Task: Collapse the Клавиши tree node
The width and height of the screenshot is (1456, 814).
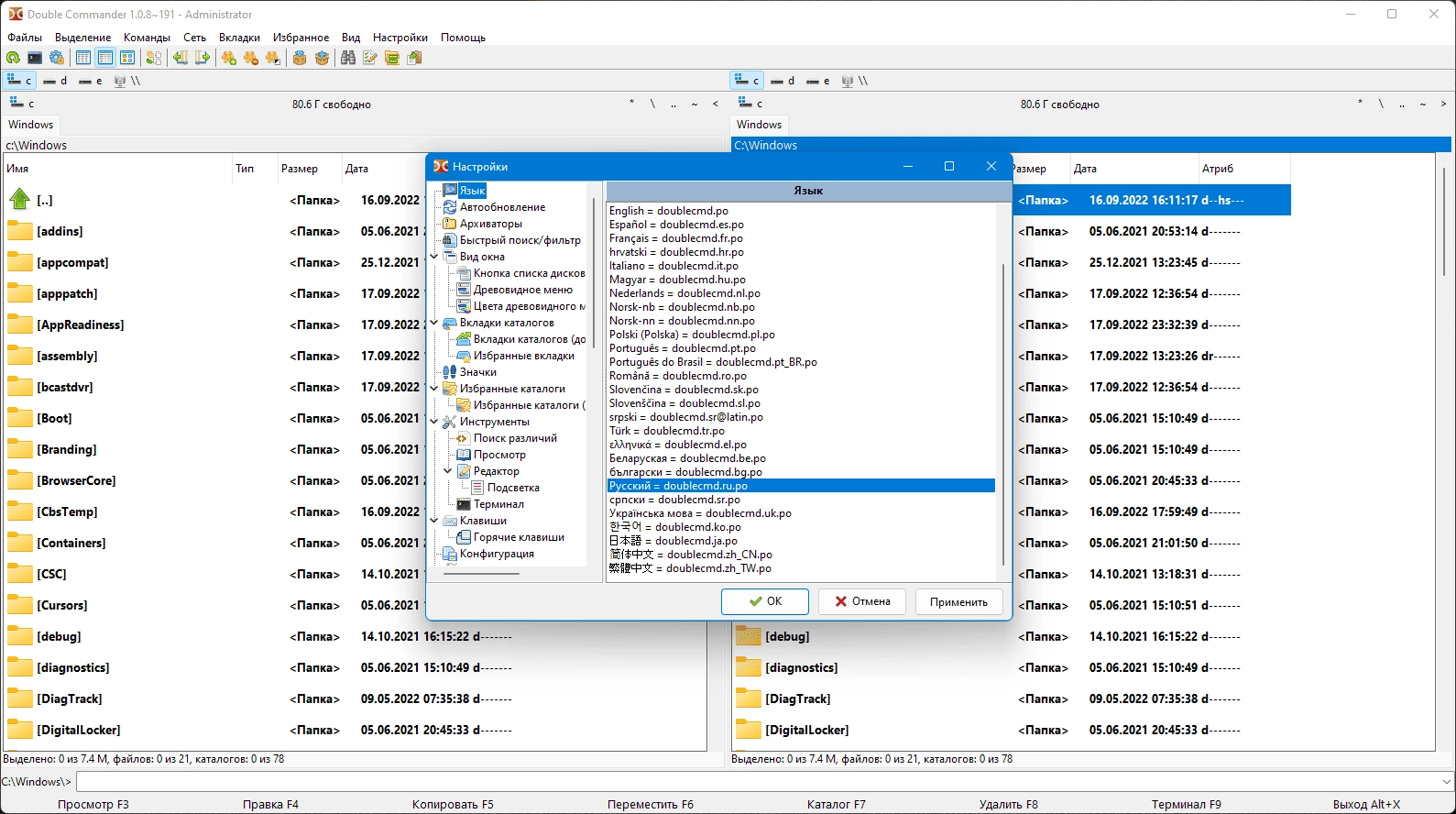Action: click(435, 521)
